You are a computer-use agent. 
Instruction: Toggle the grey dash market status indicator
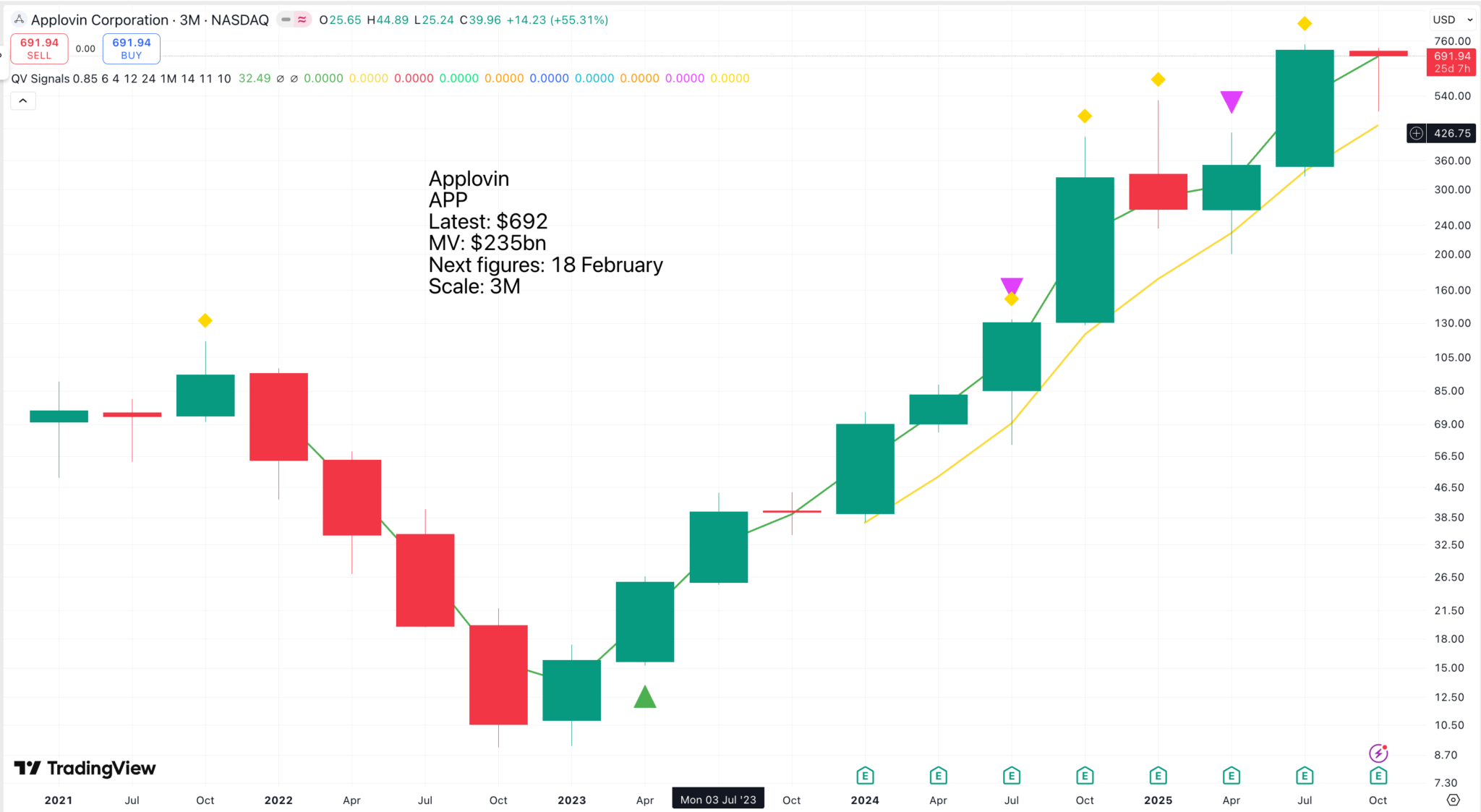(286, 20)
